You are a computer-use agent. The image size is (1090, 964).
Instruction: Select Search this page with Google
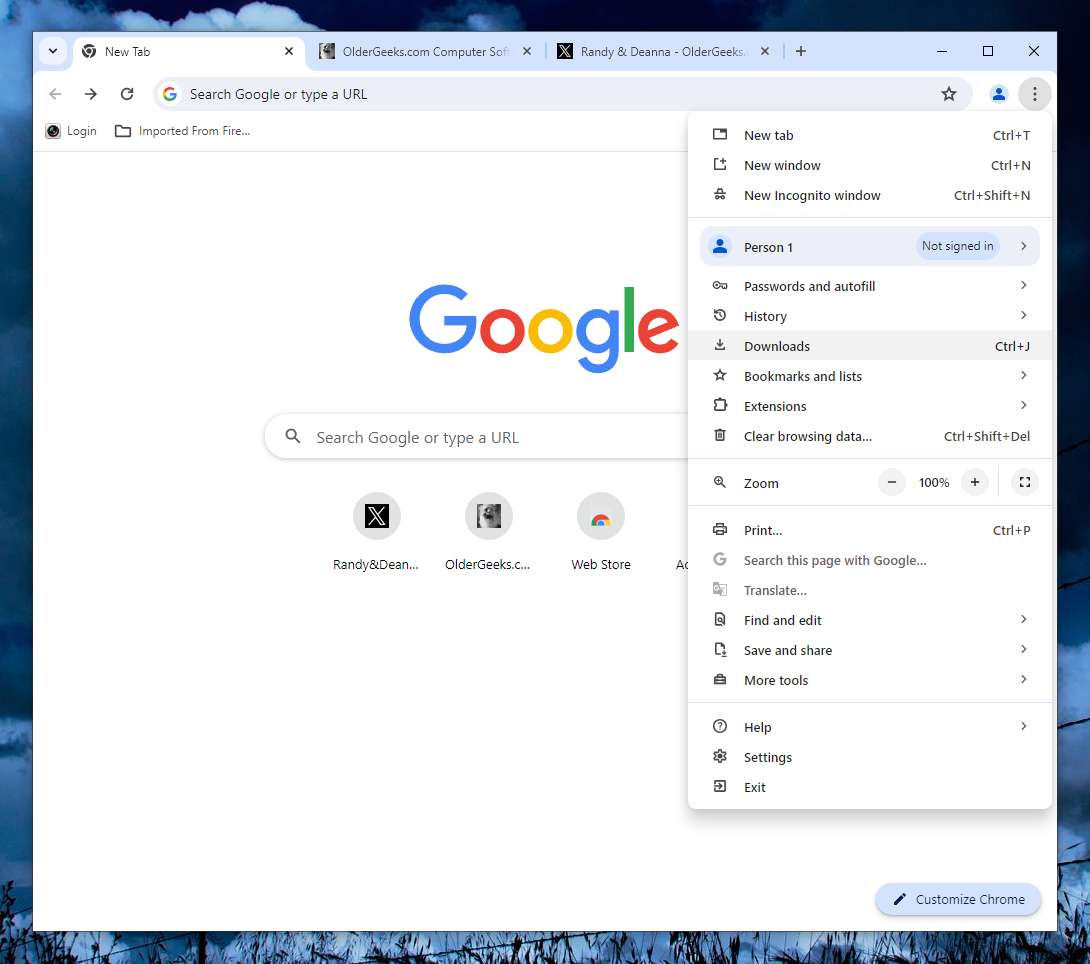tap(870, 560)
